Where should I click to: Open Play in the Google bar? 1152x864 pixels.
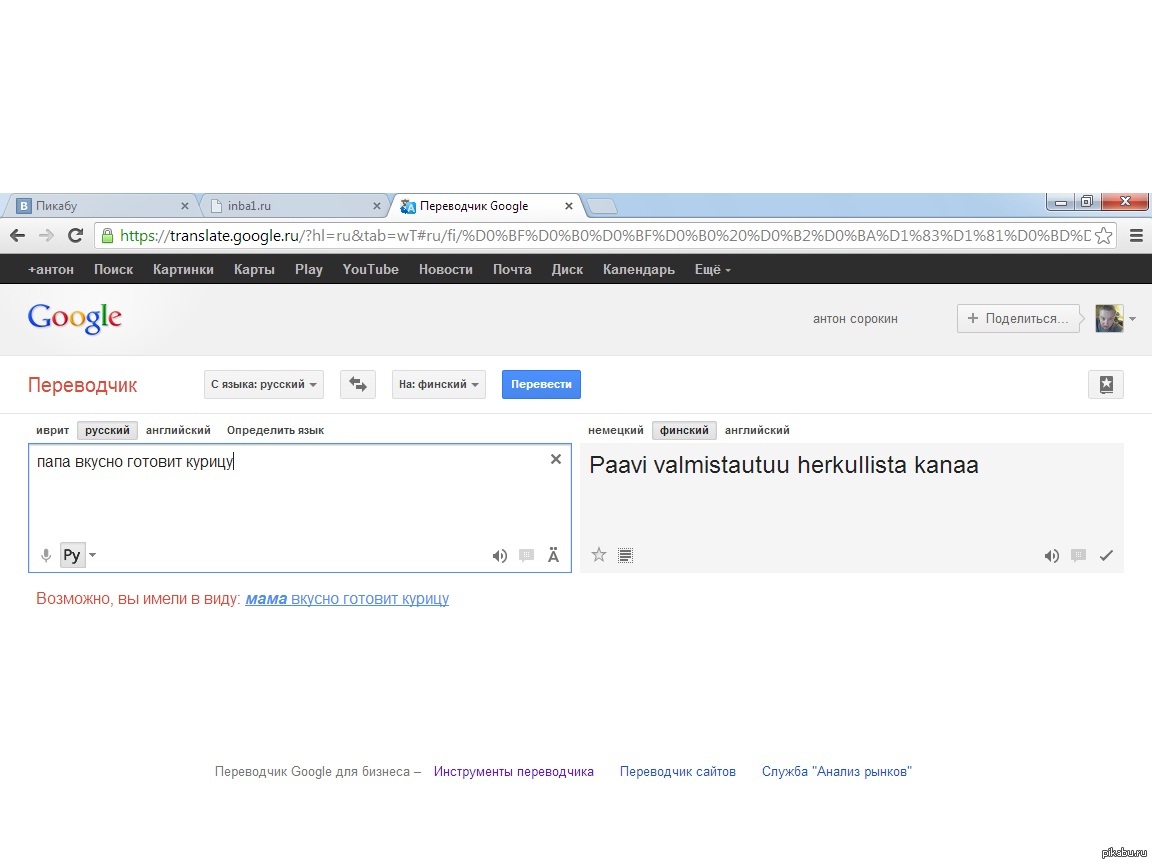309,270
